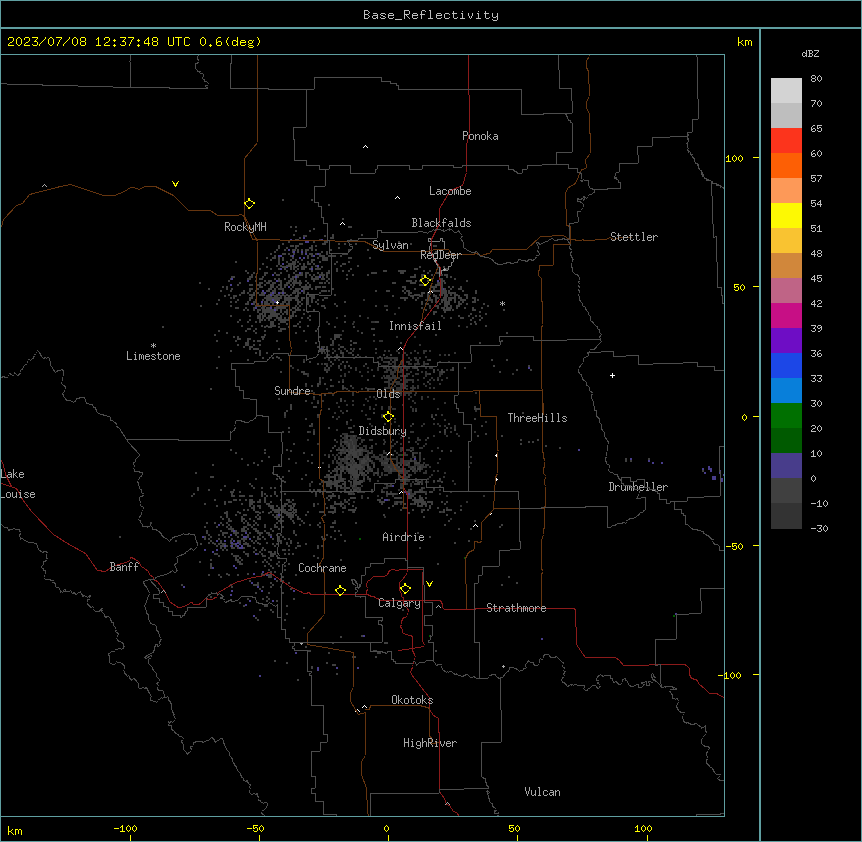Pick the magenta 42 dBZ legend swatch
The image size is (862, 842).
(786, 315)
